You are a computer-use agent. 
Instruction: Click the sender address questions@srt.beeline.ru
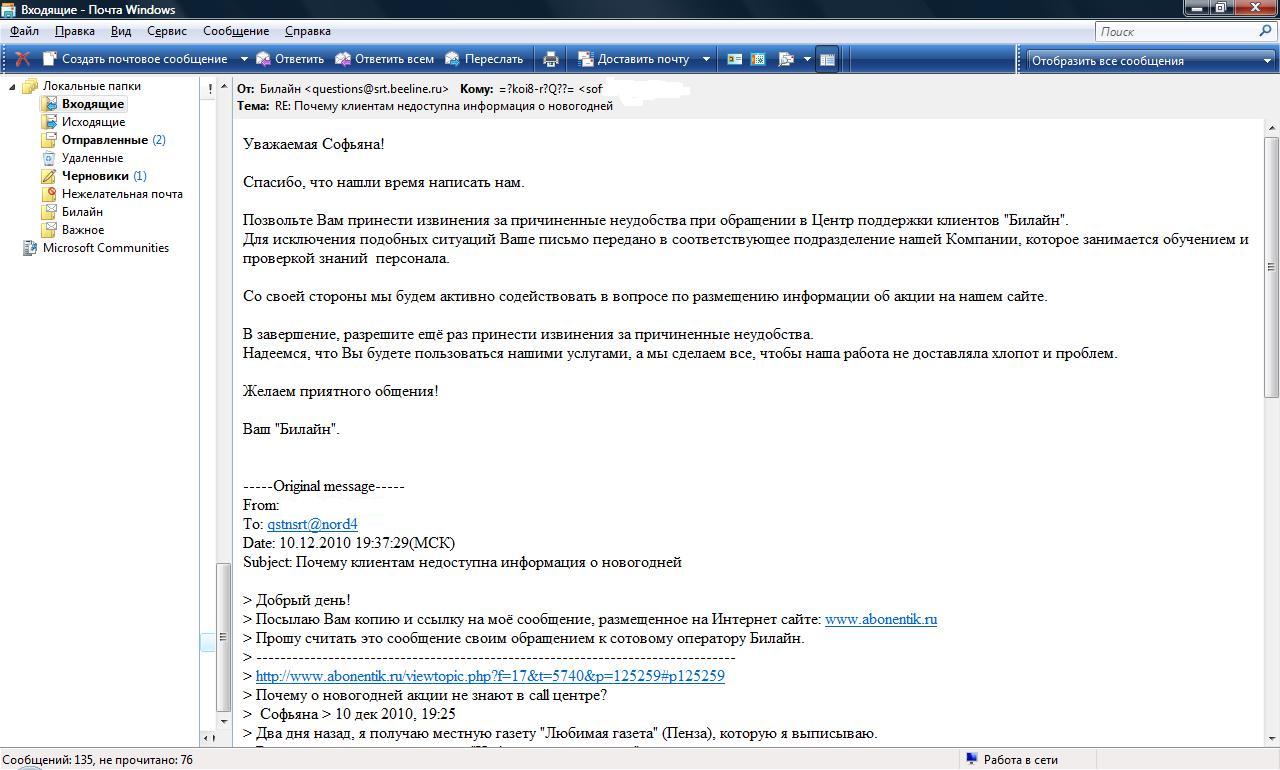pos(376,89)
